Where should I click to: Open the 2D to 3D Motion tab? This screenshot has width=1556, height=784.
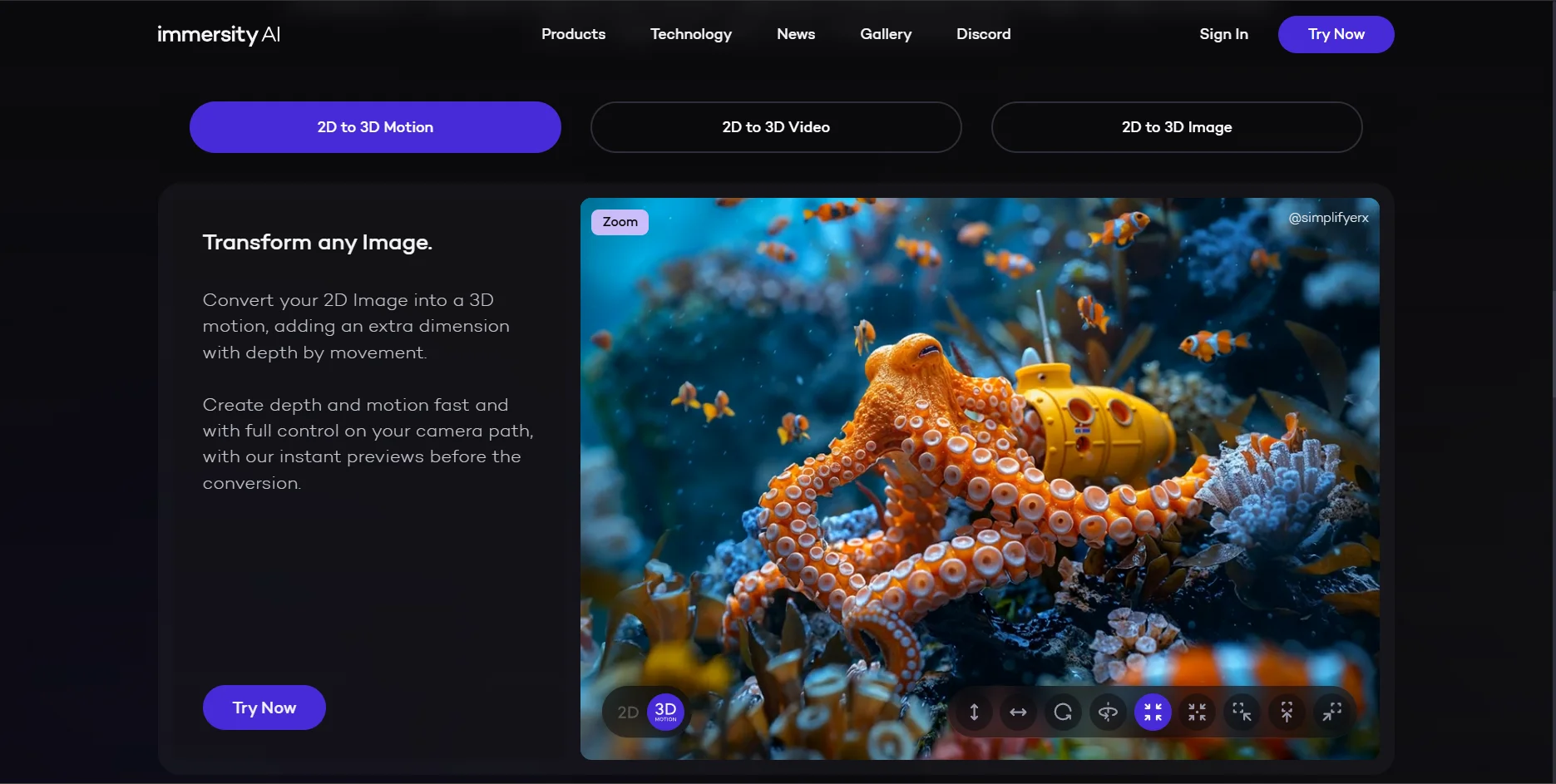tap(375, 127)
